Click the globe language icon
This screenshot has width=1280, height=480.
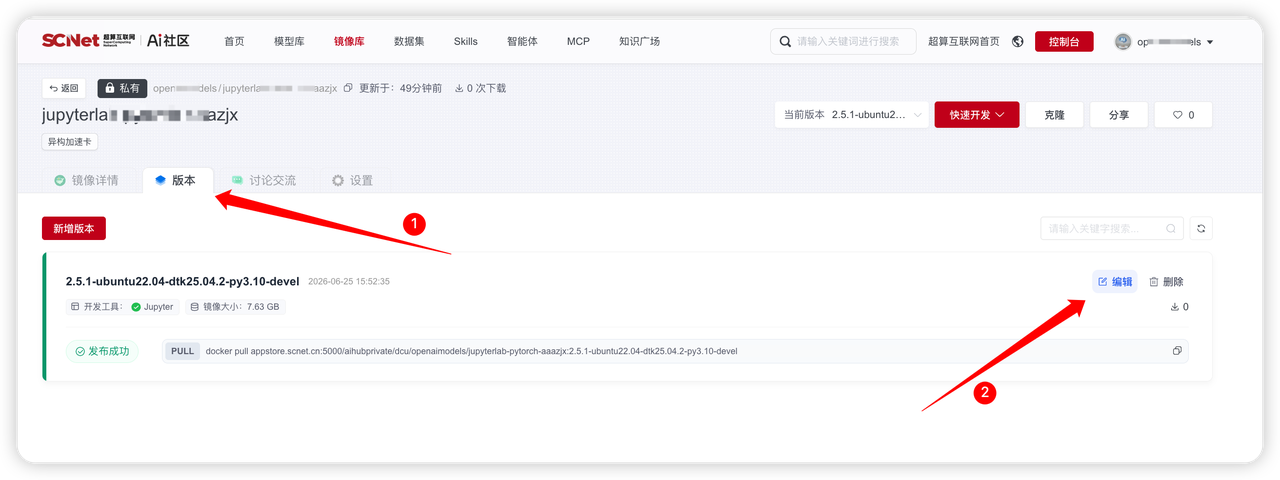(1018, 42)
